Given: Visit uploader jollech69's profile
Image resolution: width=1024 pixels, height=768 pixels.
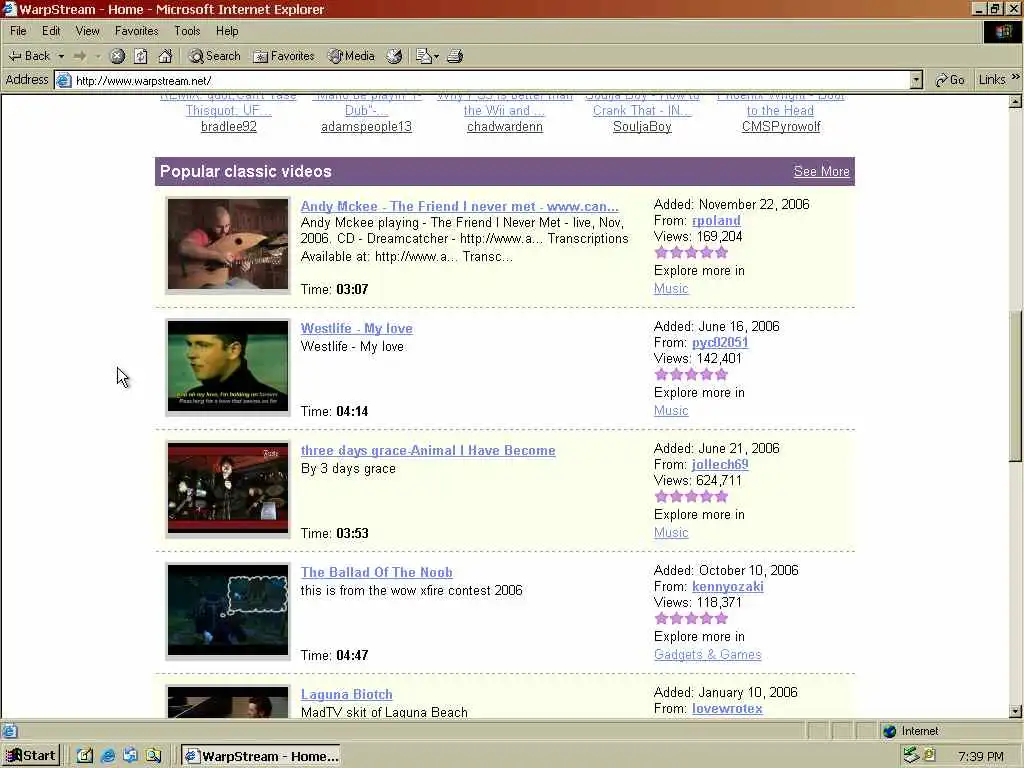Looking at the screenshot, I should (x=720, y=464).
